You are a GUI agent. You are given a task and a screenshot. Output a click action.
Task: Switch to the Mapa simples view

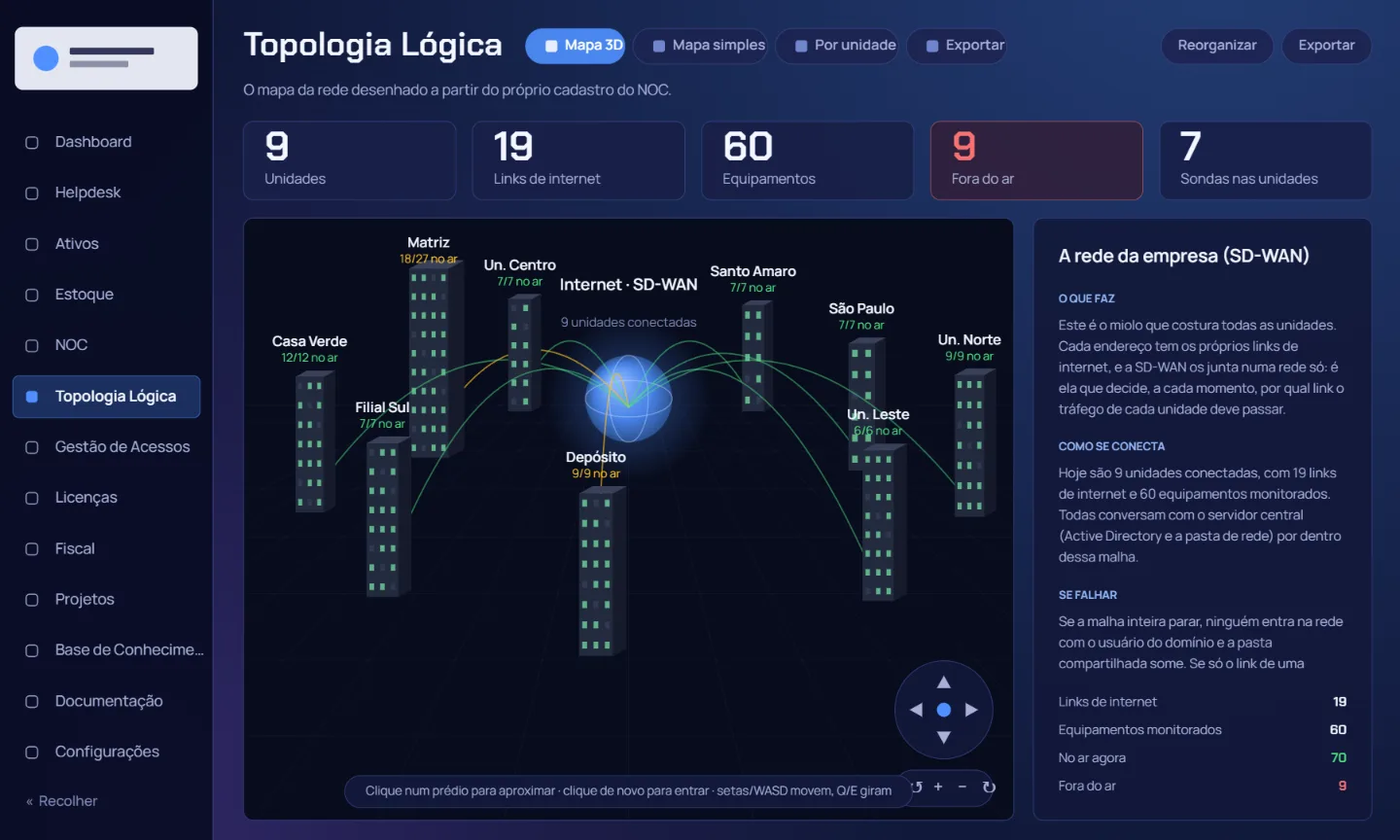[700, 46]
